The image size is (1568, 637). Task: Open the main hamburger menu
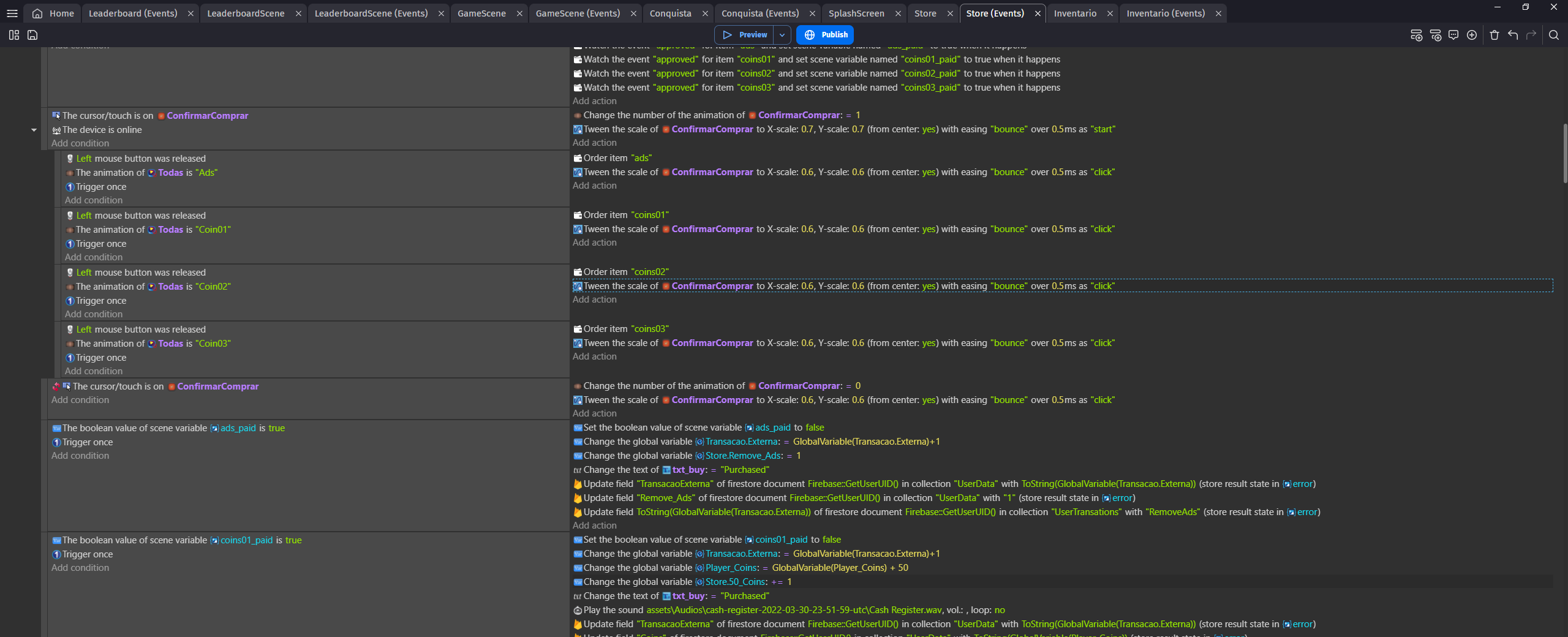pos(12,13)
